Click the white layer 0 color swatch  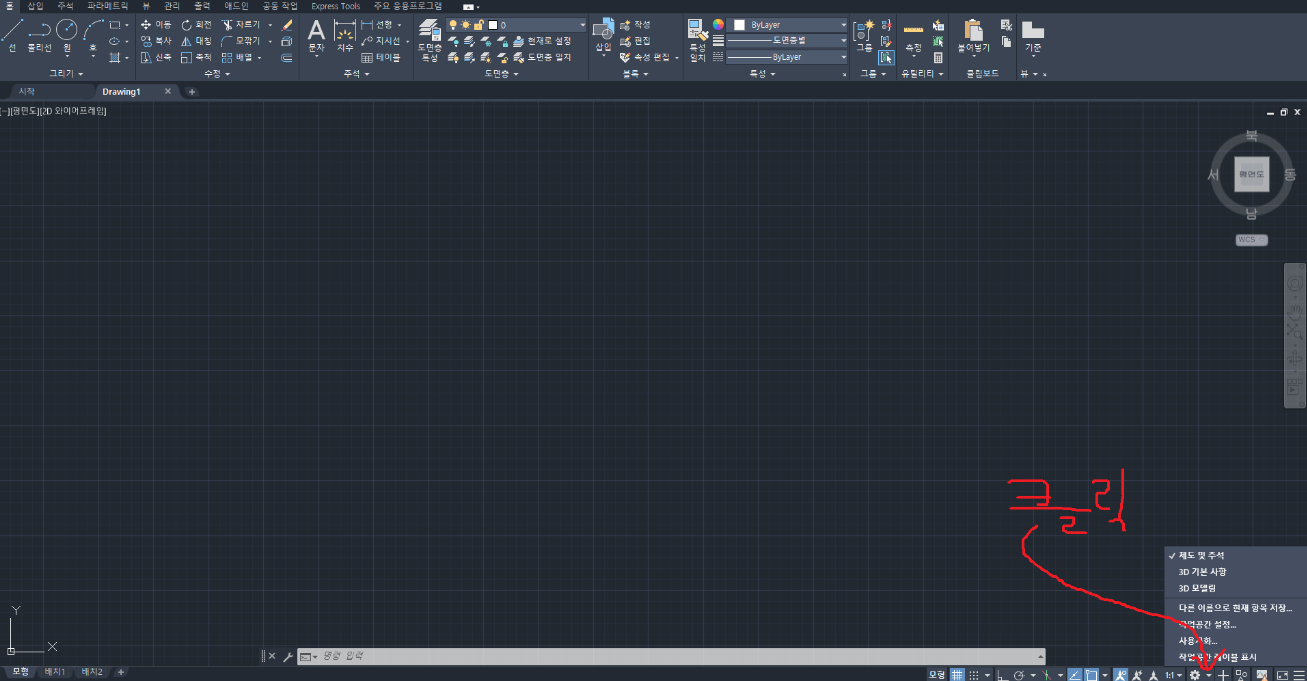click(x=492, y=24)
